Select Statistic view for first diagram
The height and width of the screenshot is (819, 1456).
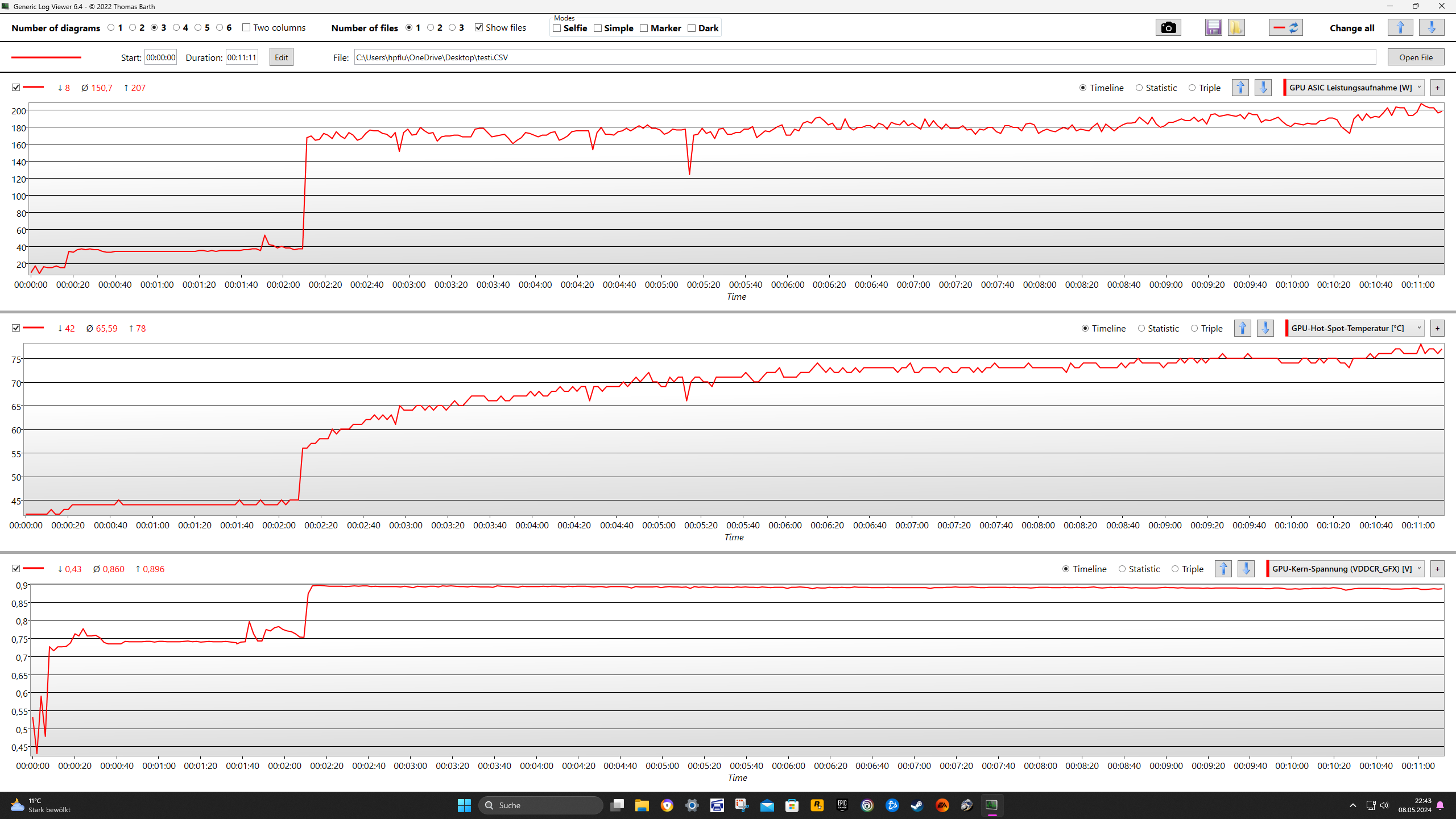[x=1139, y=88]
